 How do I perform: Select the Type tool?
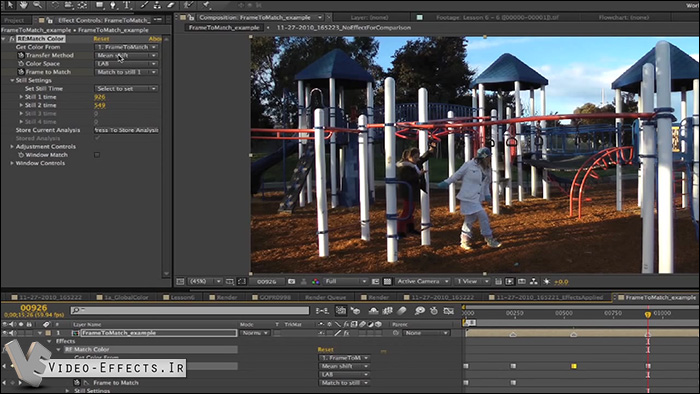(x=127, y=5)
